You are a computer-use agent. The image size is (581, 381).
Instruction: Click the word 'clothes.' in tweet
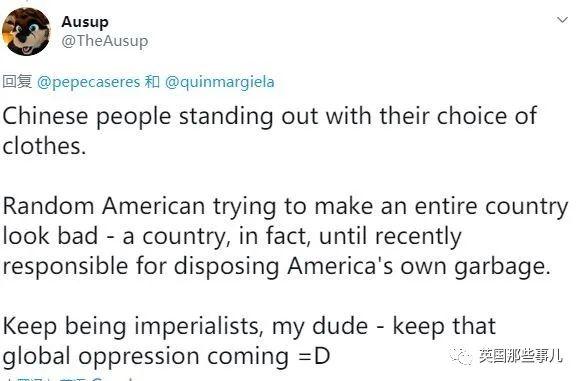point(44,146)
